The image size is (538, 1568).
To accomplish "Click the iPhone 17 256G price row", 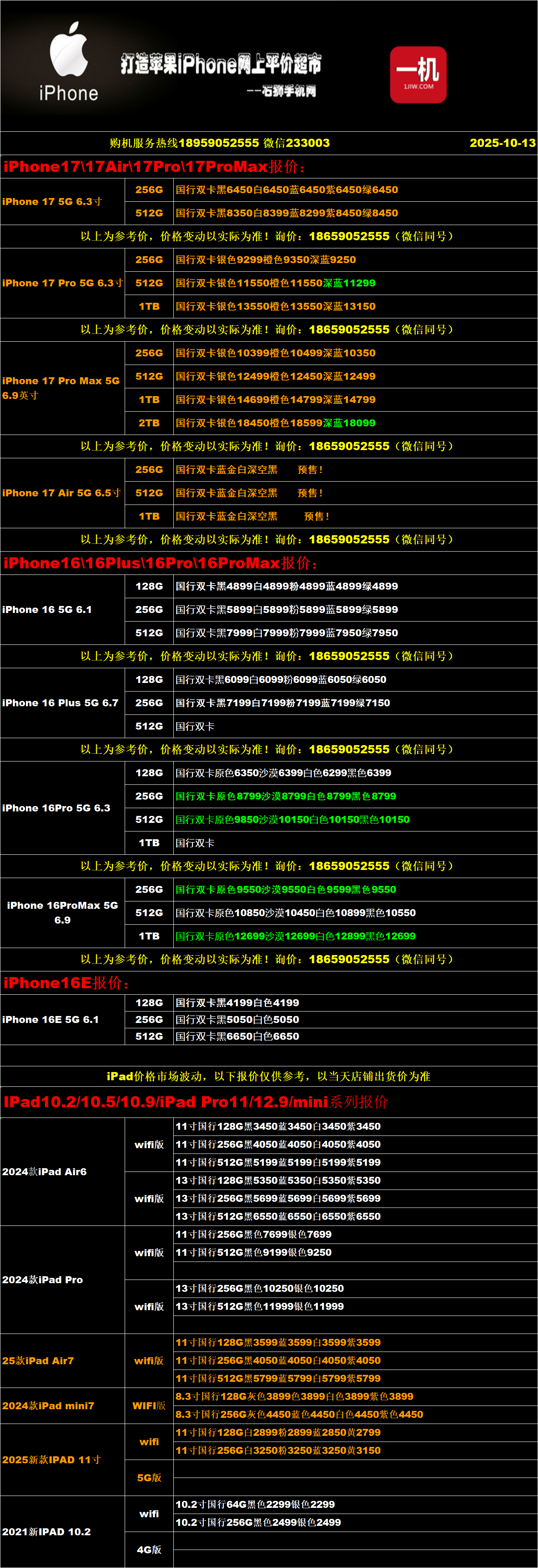I will tap(286, 190).
